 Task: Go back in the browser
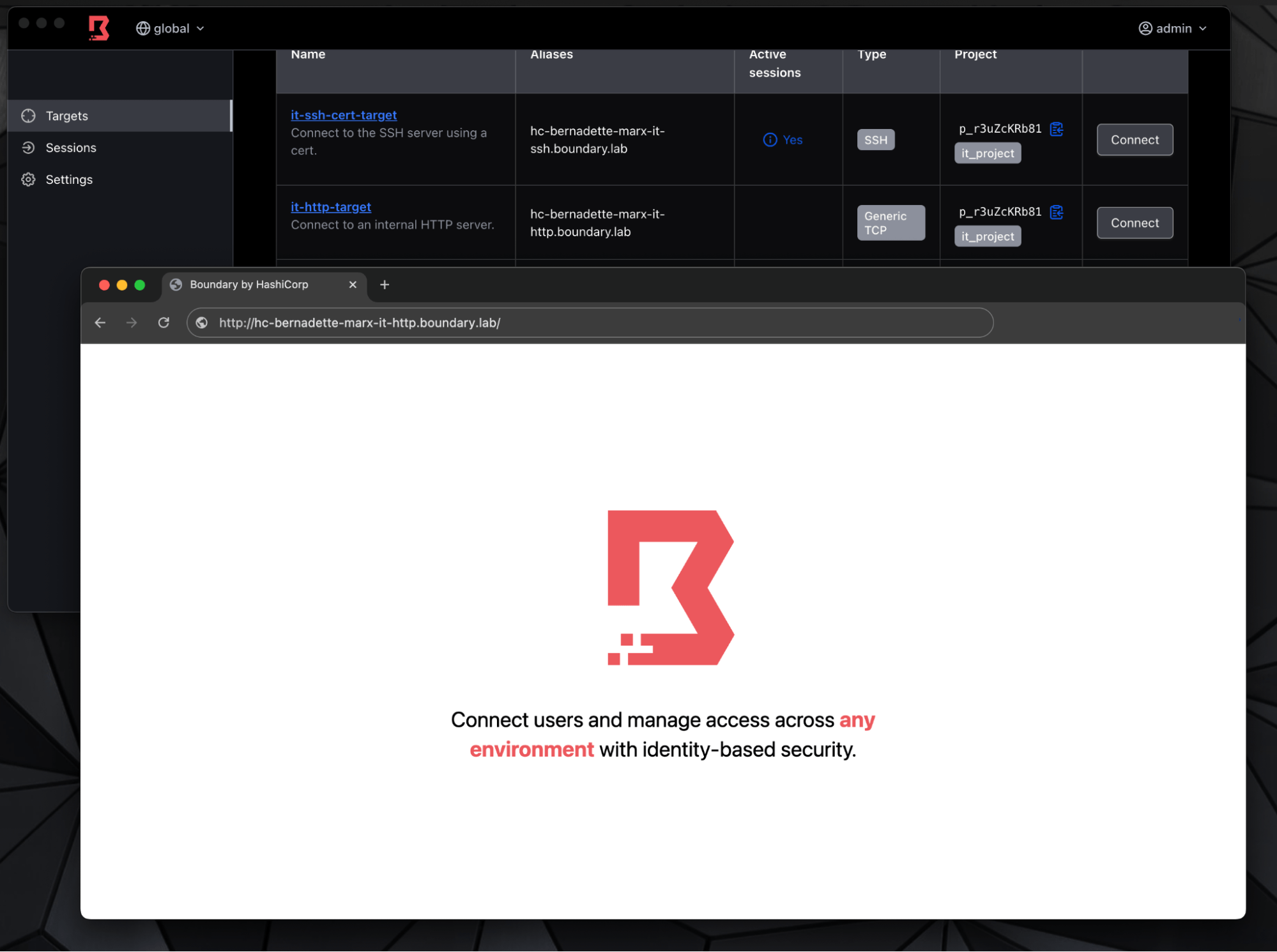coord(100,323)
